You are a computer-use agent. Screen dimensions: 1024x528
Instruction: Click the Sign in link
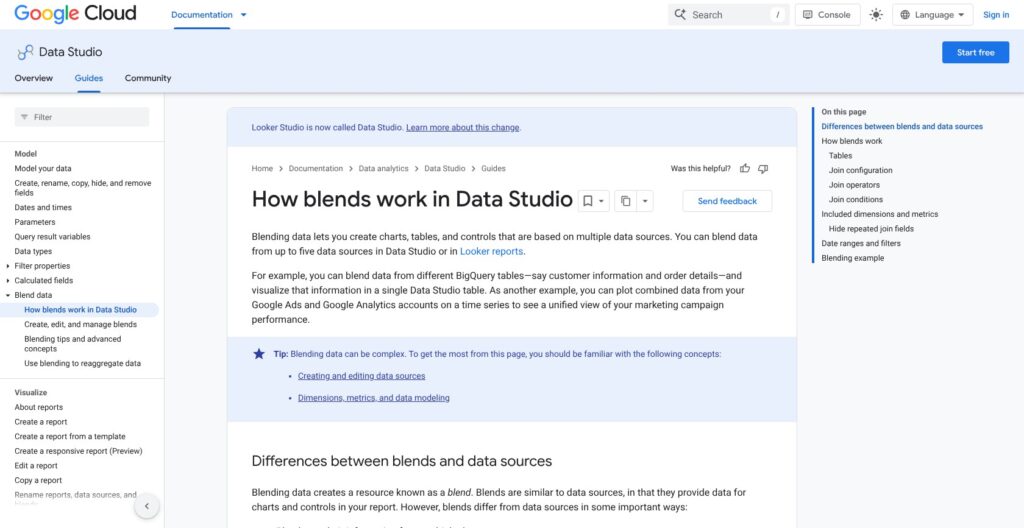996,14
